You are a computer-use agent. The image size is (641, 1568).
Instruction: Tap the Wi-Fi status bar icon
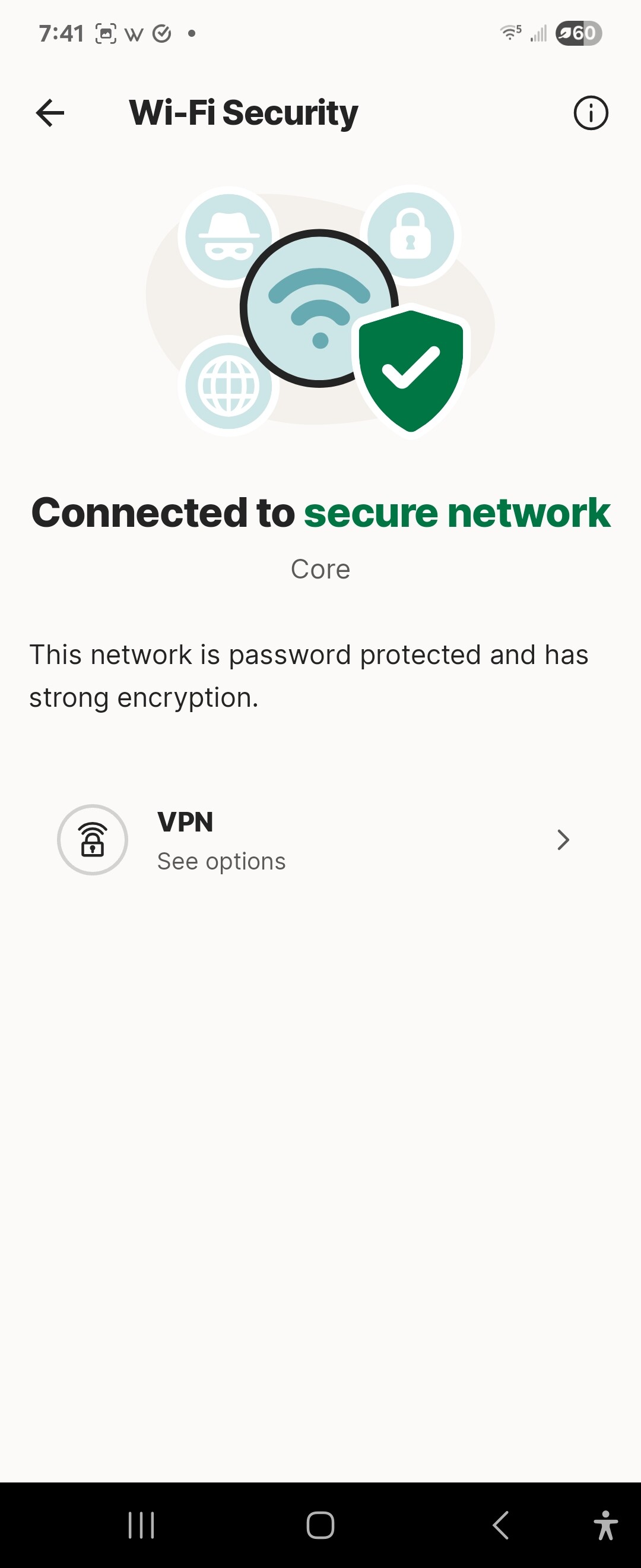tap(510, 33)
